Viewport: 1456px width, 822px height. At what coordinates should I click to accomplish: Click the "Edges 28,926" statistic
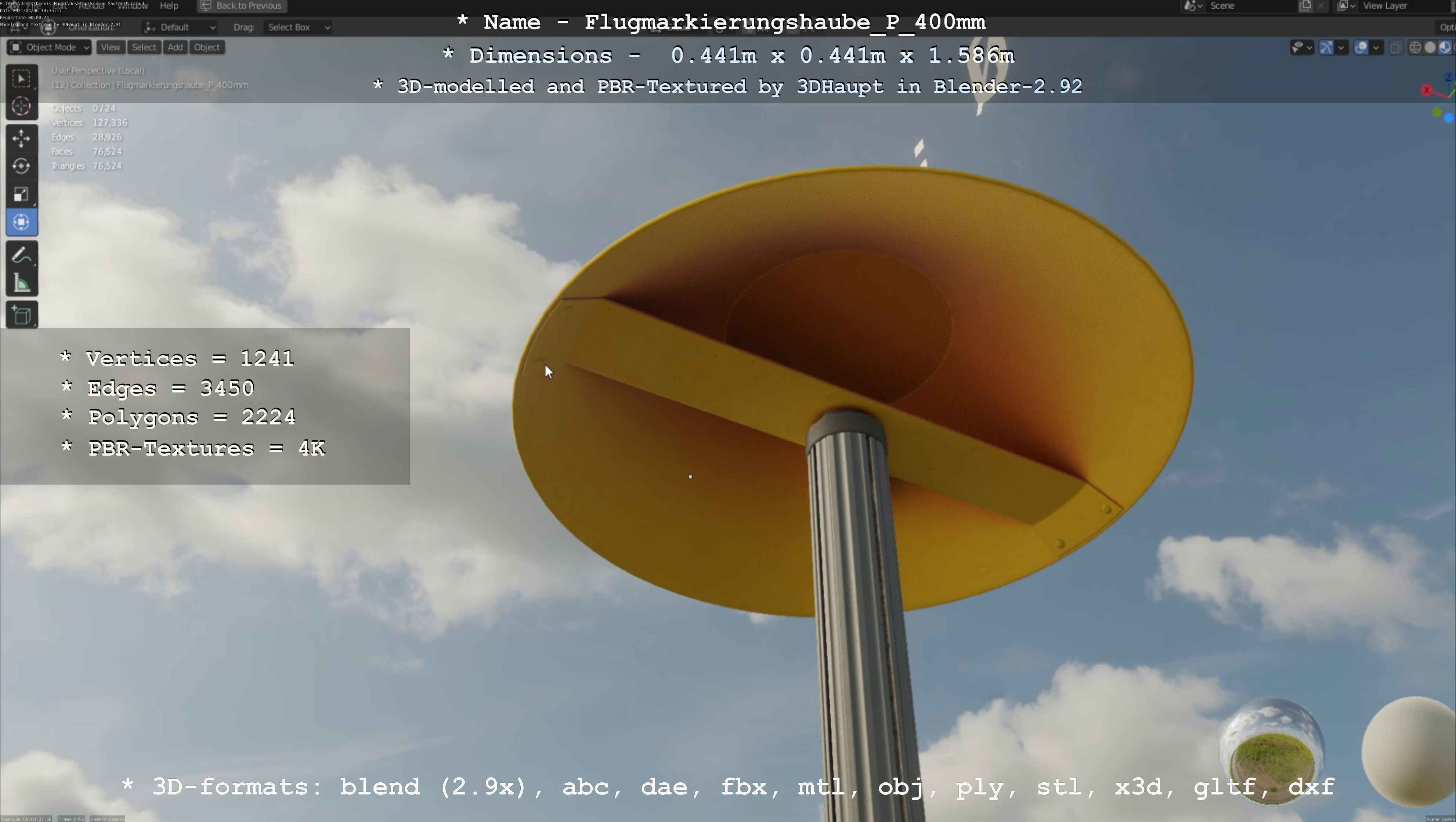click(x=86, y=137)
